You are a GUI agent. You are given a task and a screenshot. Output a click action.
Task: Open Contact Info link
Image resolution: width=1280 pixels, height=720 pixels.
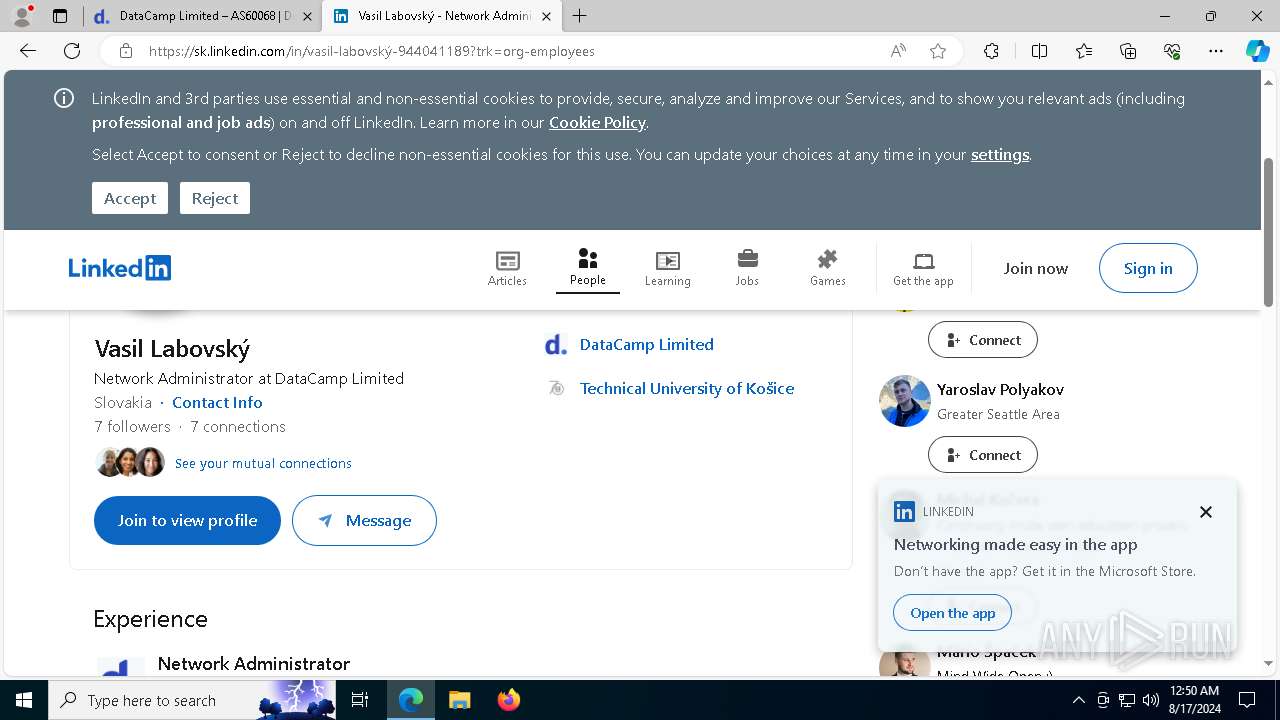coord(217,402)
